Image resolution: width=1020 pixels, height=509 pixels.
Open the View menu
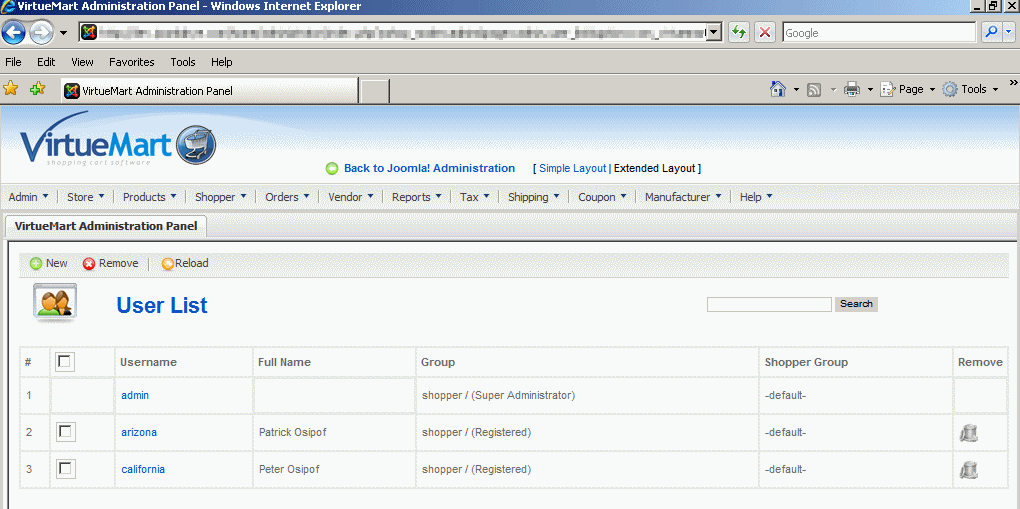[x=83, y=62]
